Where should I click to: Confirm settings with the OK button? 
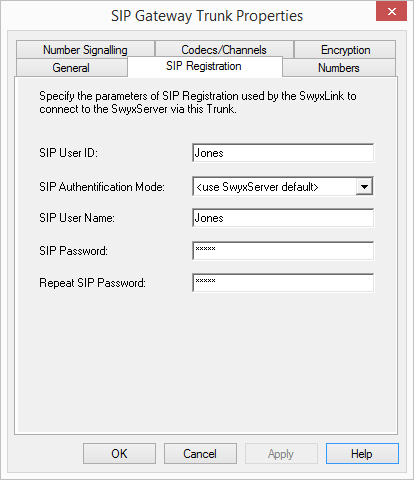(x=119, y=454)
